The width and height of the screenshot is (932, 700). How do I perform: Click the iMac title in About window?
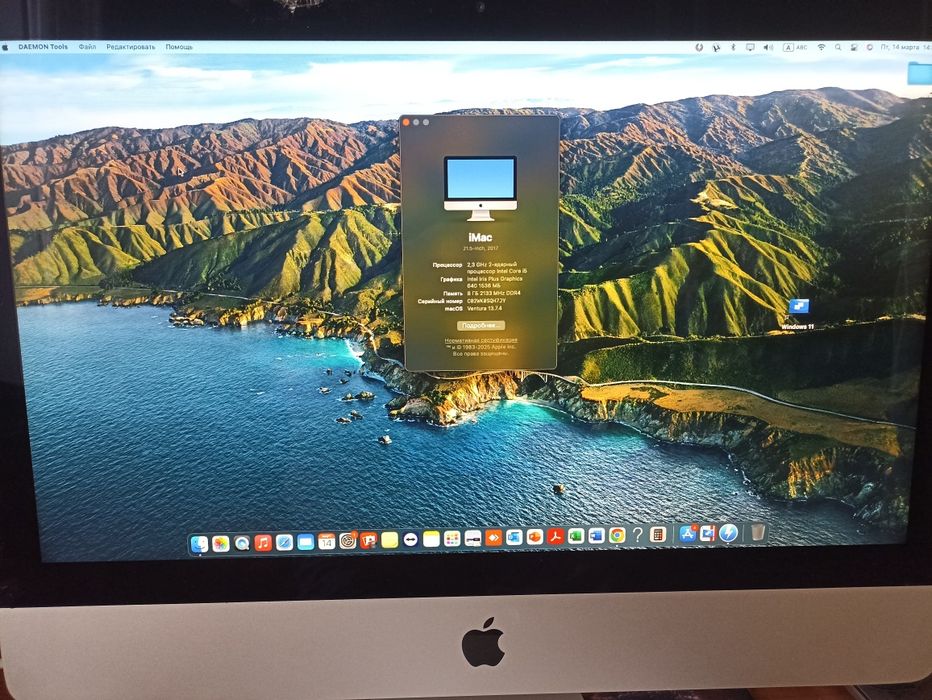480,237
